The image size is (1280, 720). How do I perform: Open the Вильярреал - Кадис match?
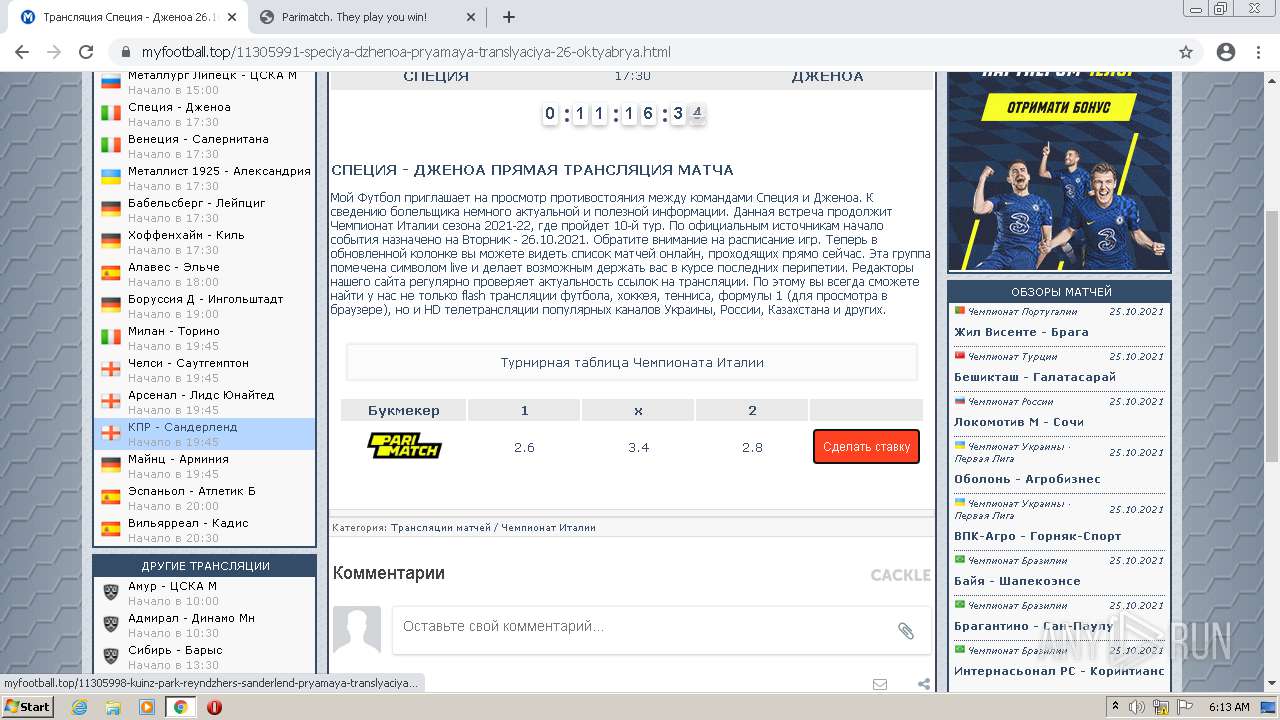click(x=188, y=523)
